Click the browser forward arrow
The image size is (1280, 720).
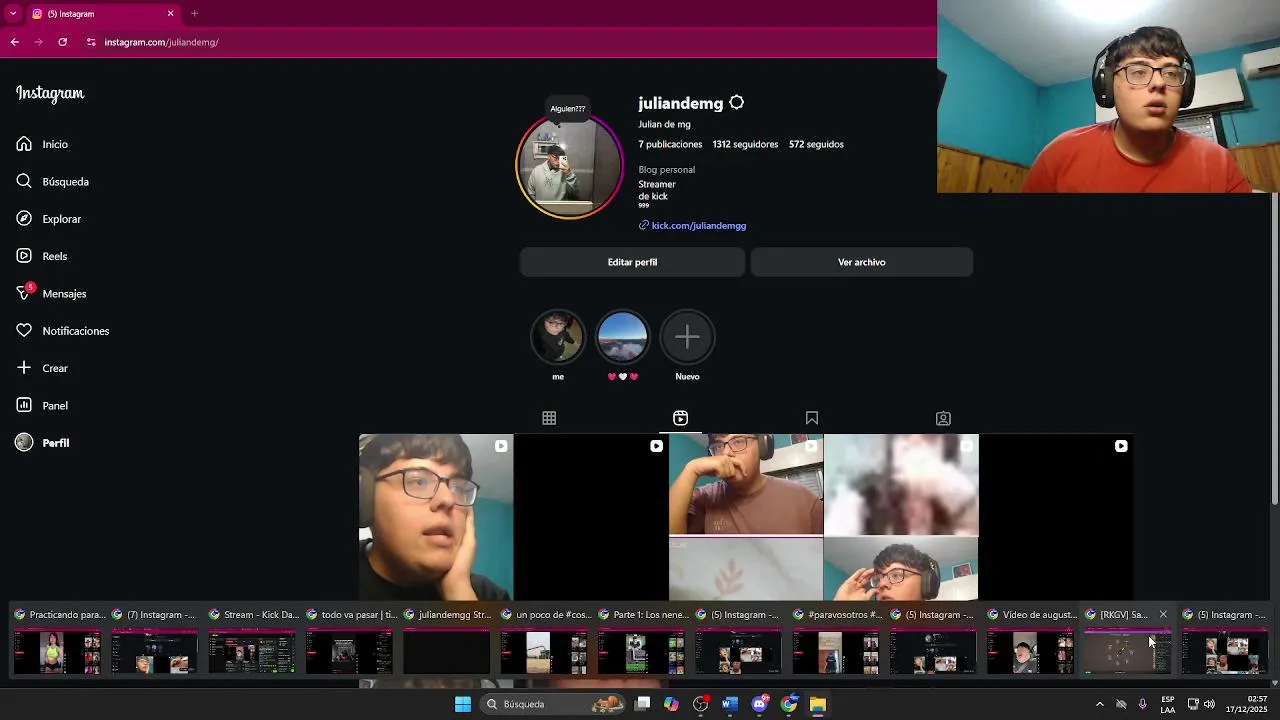pyautogui.click(x=38, y=42)
